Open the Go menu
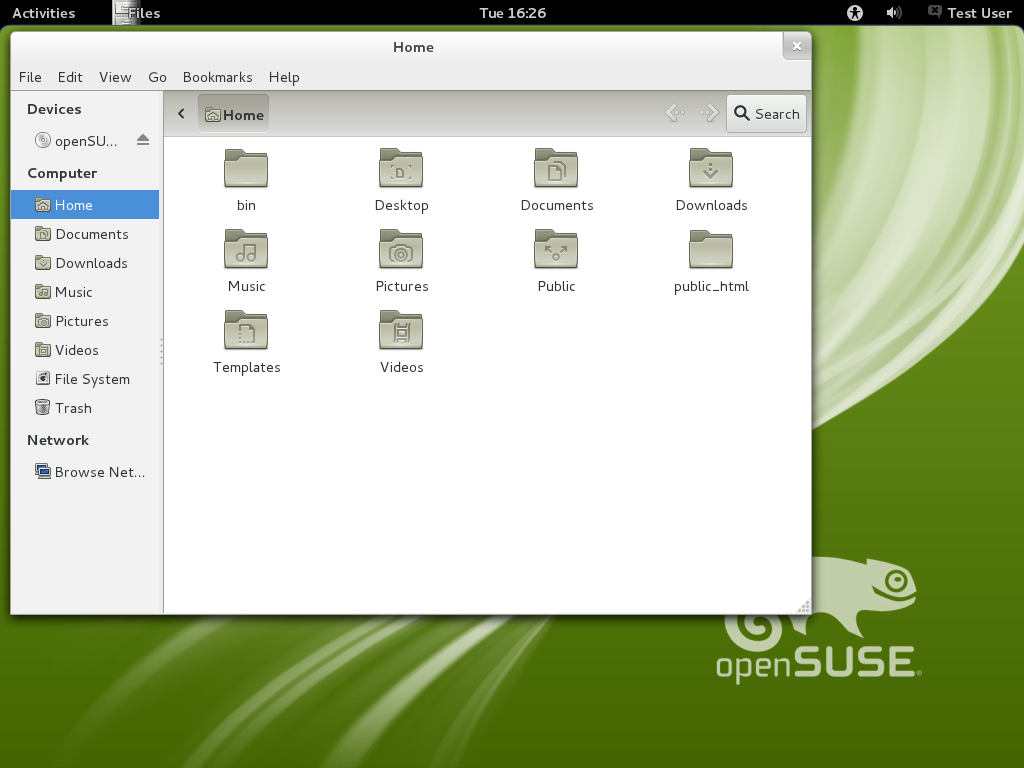1024x768 pixels. click(x=157, y=77)
